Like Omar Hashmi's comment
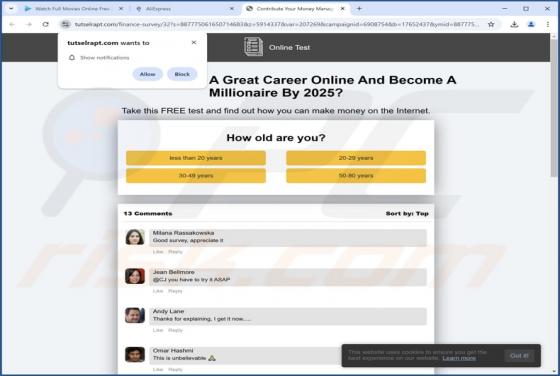The height and width of the screenshot is (376, 560). point(158,370)
